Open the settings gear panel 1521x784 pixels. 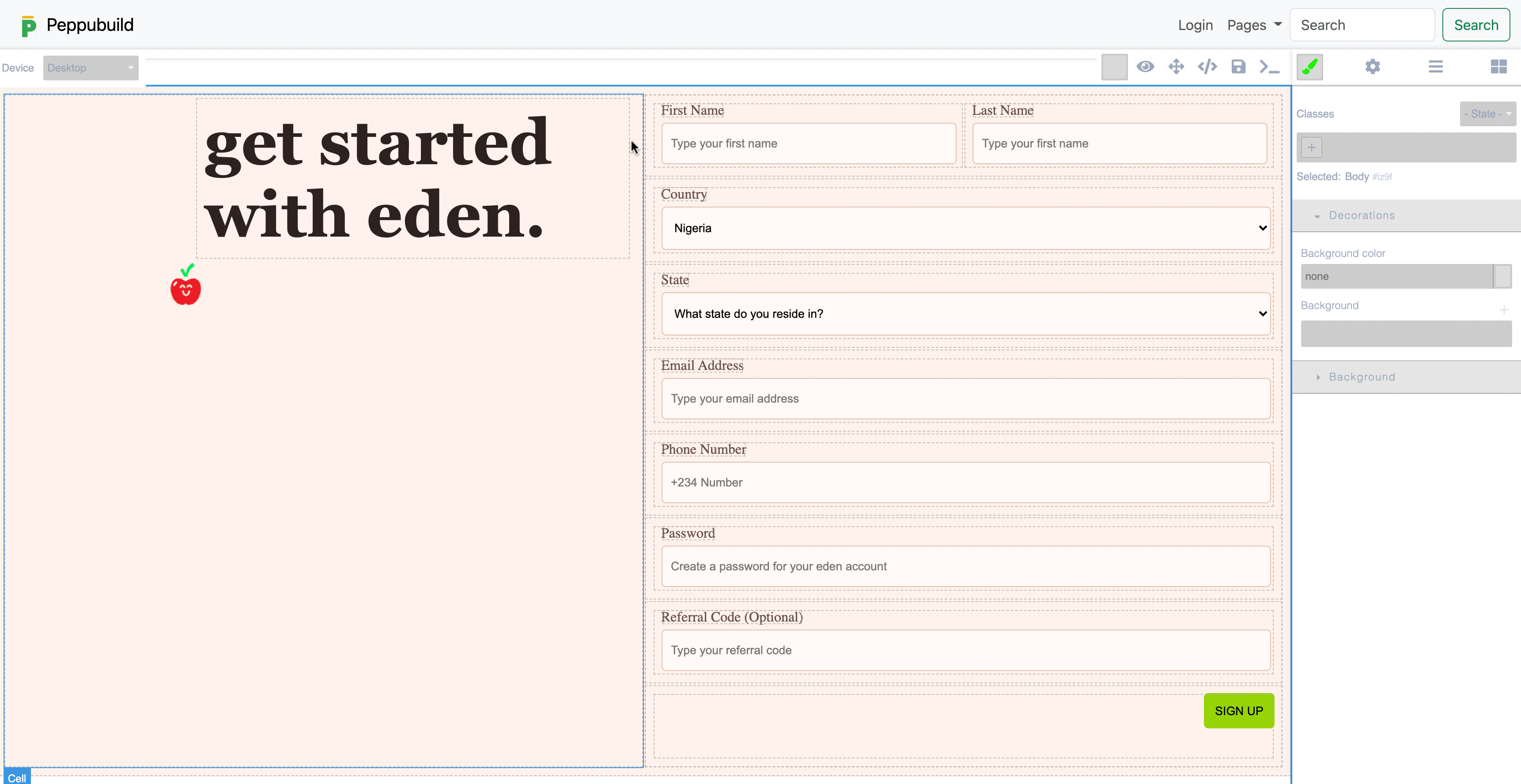point(1373,67)
